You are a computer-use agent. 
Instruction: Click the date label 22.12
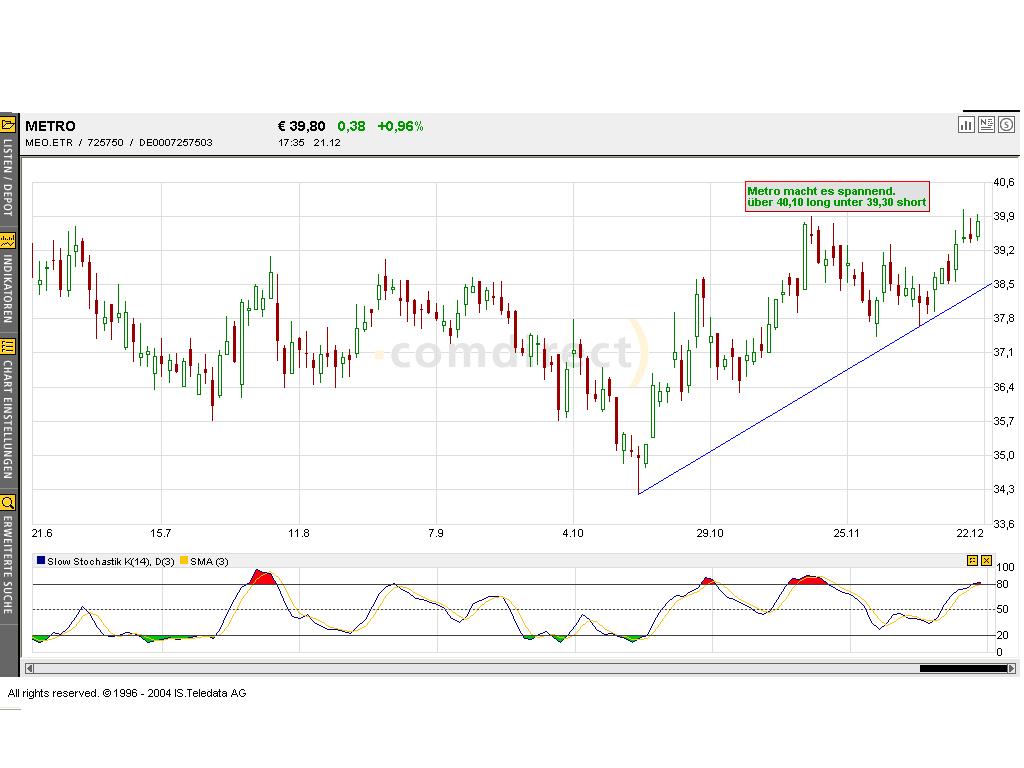tap(970, 533)
